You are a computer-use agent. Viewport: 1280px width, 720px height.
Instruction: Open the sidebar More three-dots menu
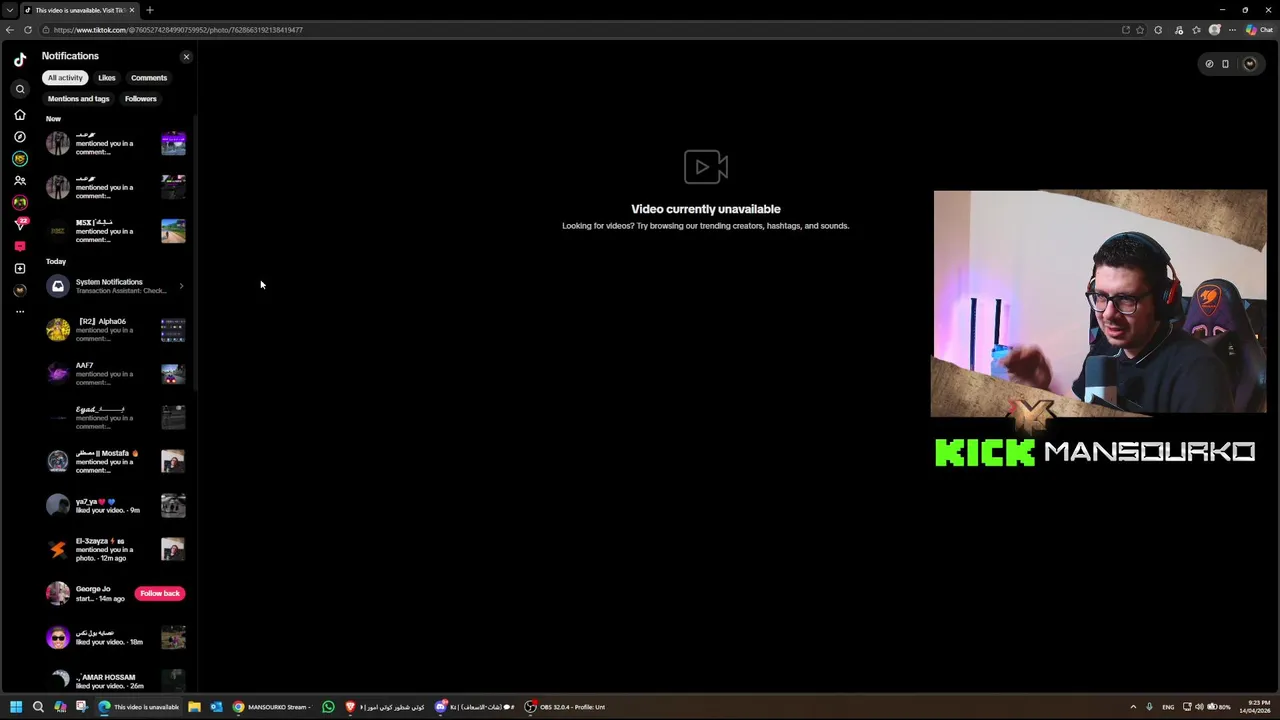(20, 312)
